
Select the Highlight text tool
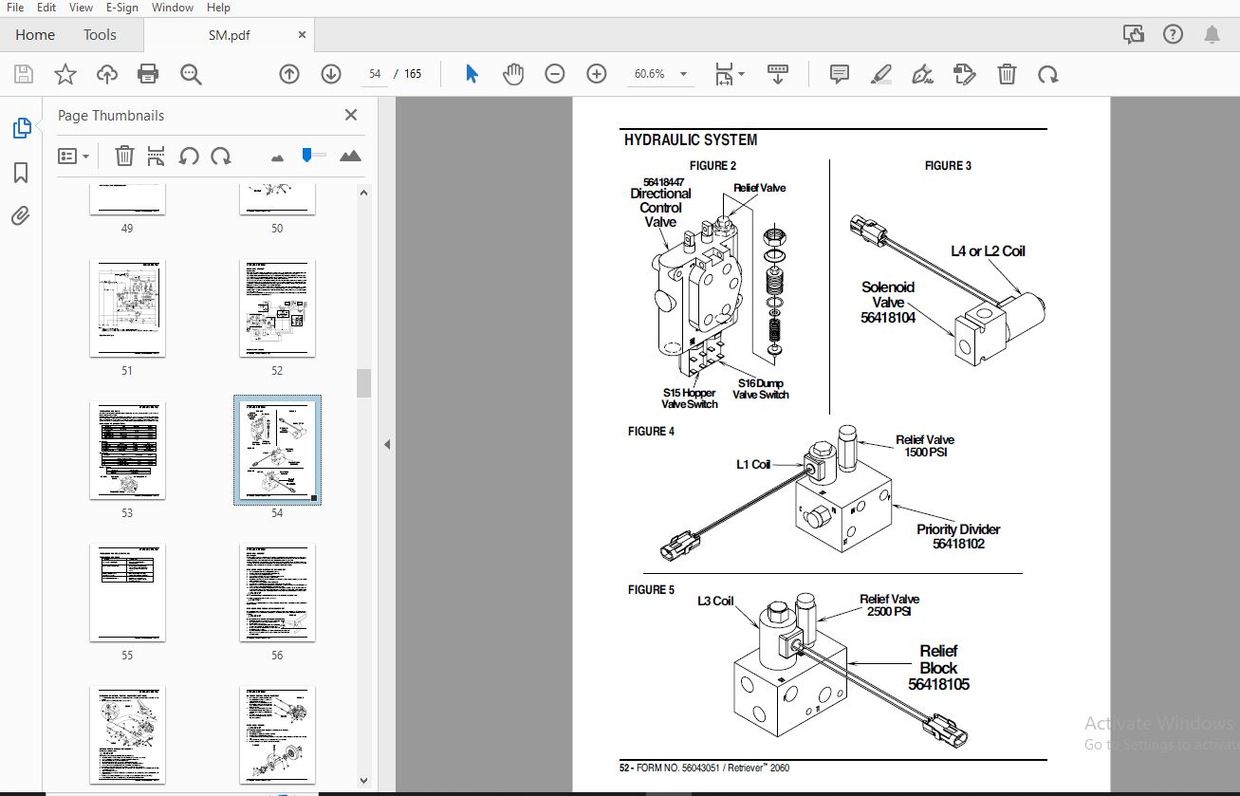coord(881,73)
